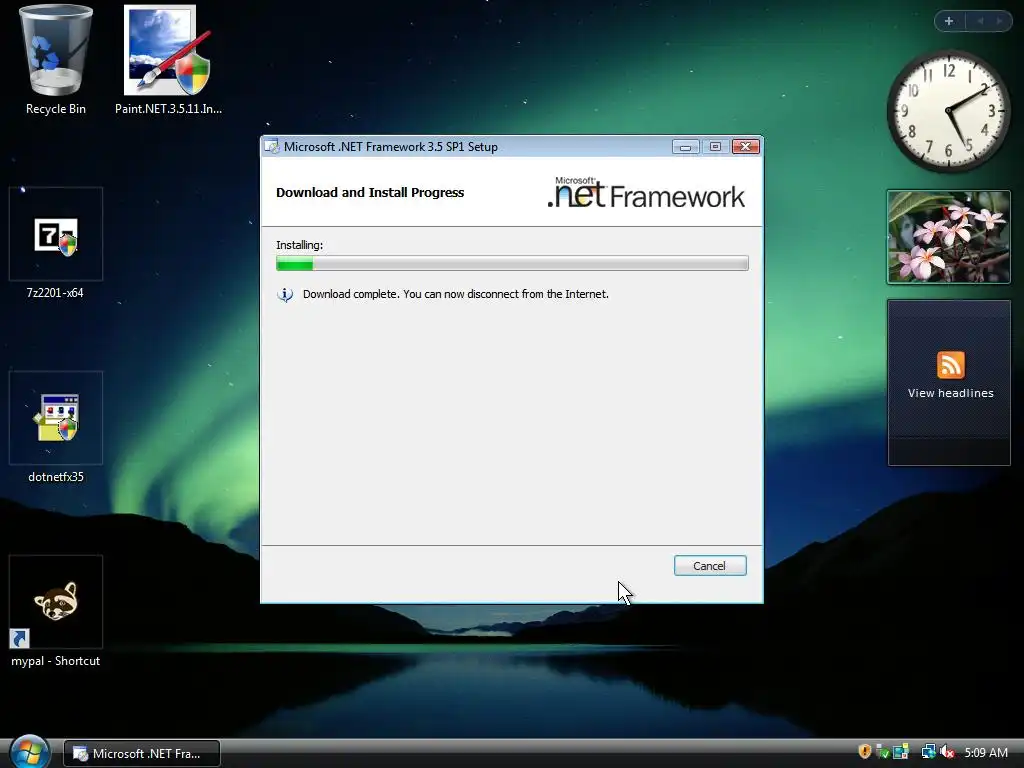Click the Installing: label
1024x768 pixels.
(299, 245)
